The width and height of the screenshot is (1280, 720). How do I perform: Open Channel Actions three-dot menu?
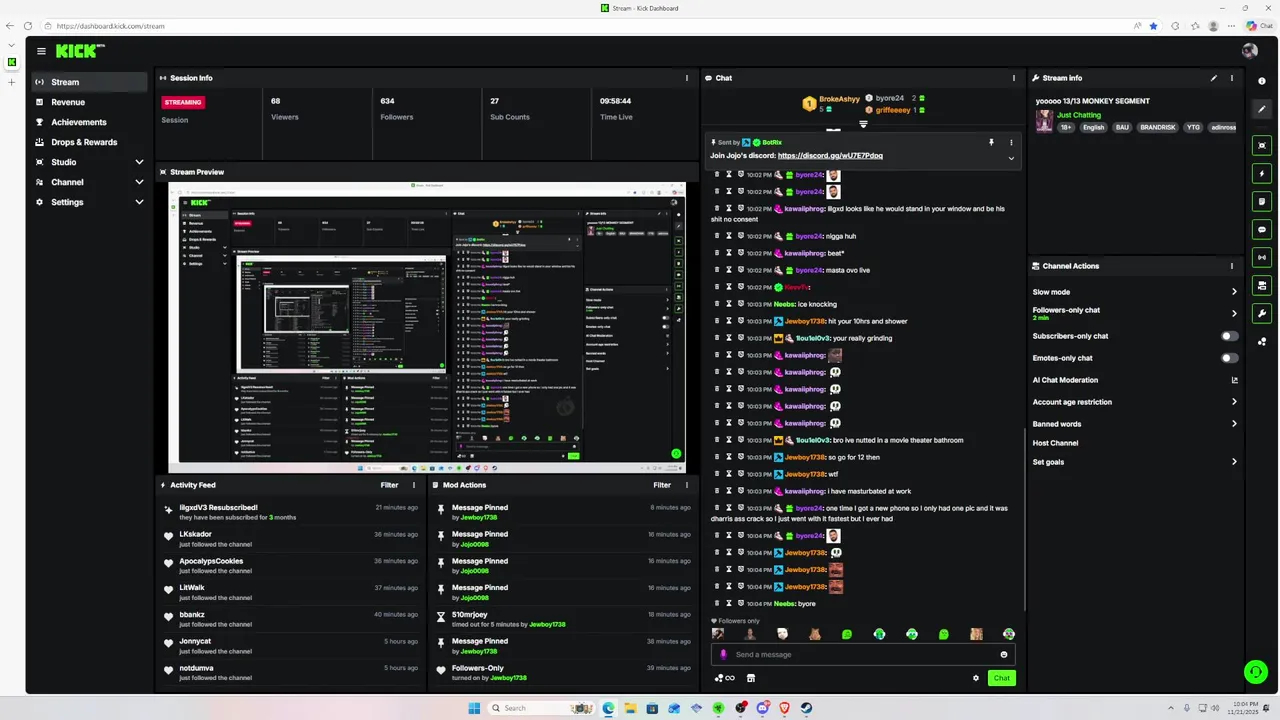click(1232, 266)
